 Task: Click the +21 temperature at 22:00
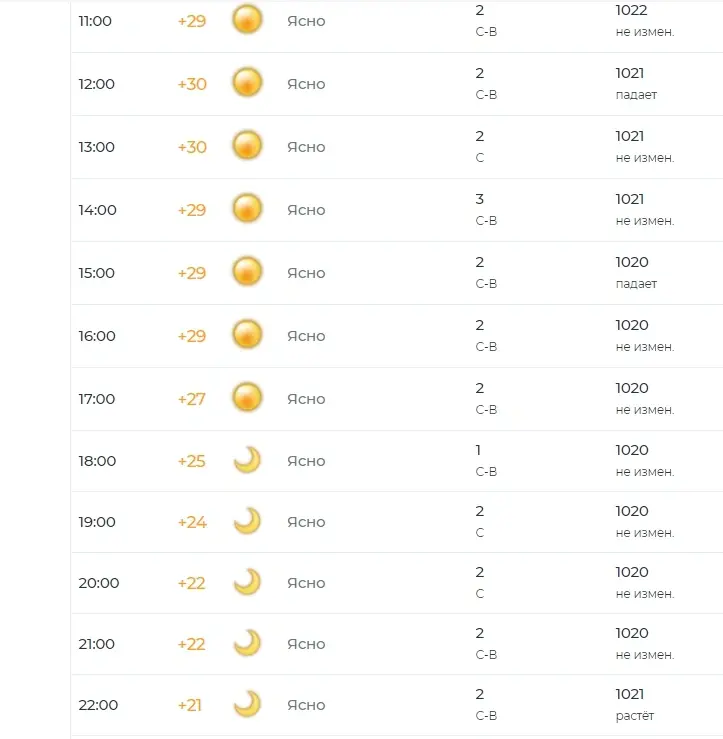click(190, 705)
